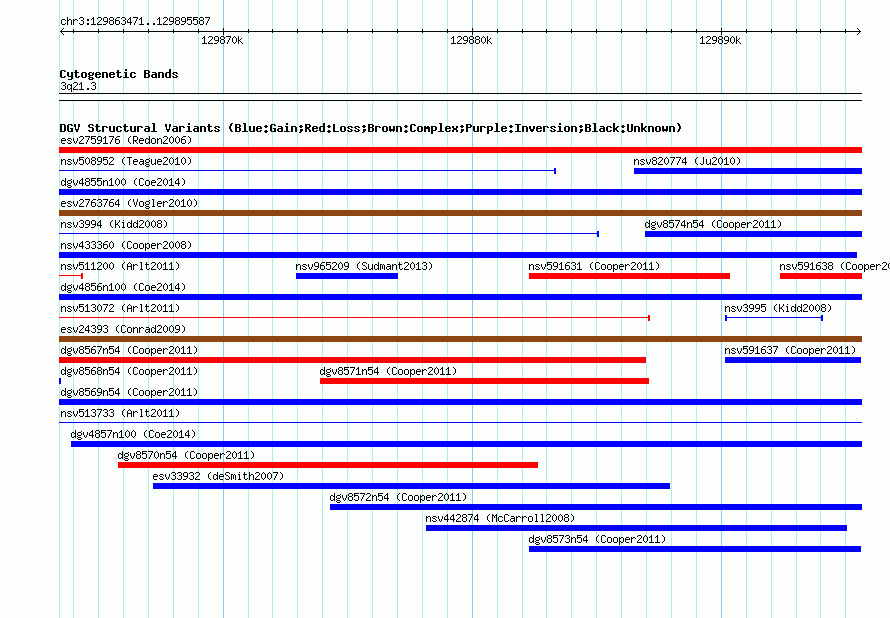Click the 129880k ruler mark
Image resolution: width=890 pixels, height=618 pixels.
(471, 40)
